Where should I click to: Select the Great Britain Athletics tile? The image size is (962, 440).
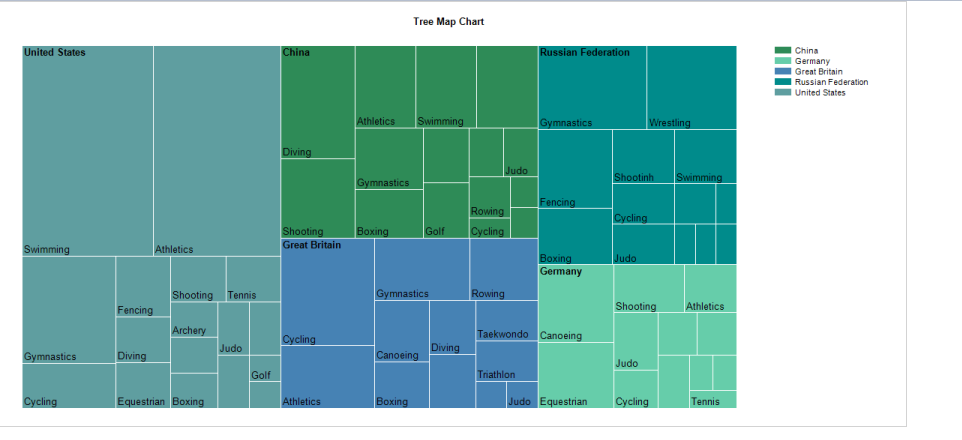[327, 377]
